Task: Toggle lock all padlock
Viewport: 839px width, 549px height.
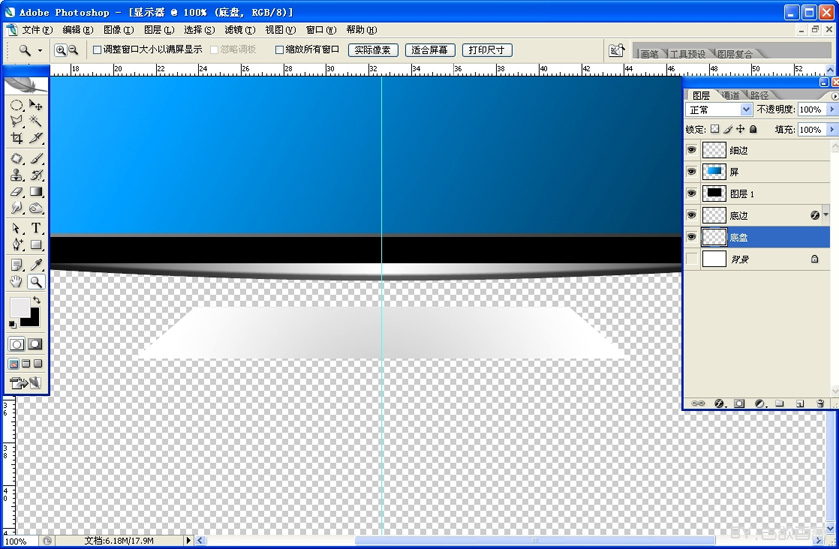Action: [x=753, y=129]
